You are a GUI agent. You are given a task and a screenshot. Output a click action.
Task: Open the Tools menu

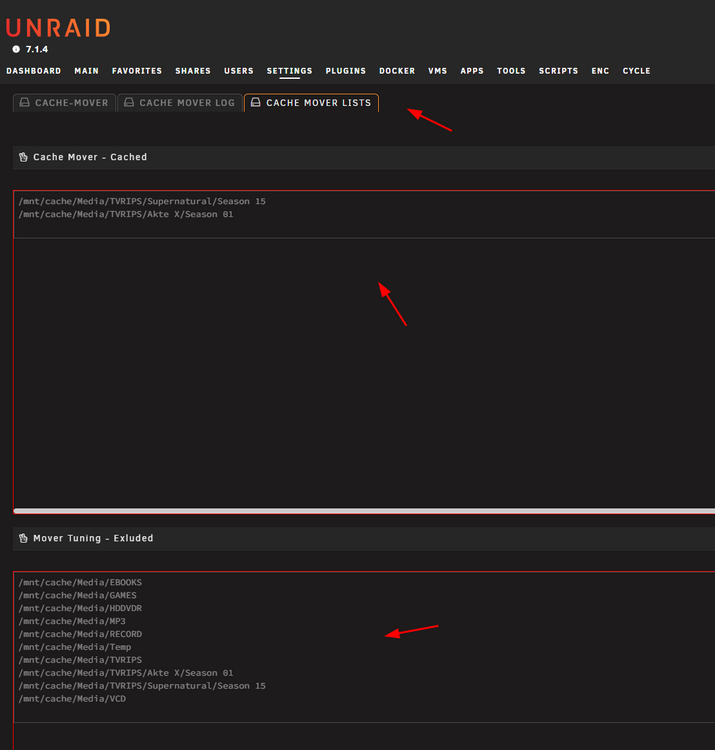[x=511, y=71]
